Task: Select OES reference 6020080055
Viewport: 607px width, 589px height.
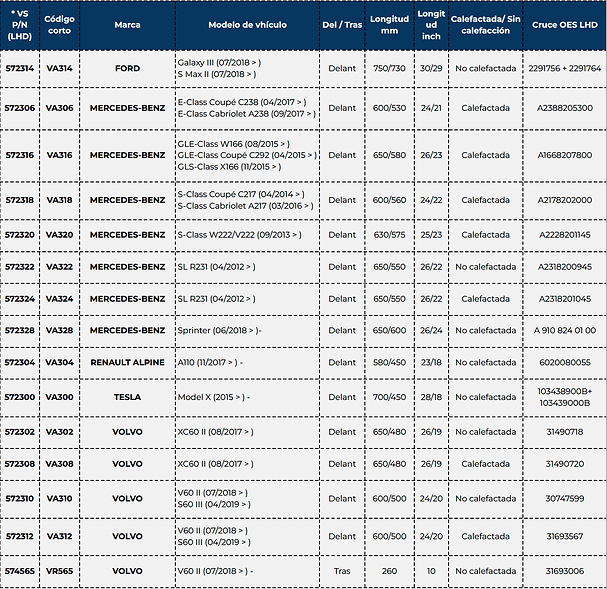Action: (x=564, y=363)
